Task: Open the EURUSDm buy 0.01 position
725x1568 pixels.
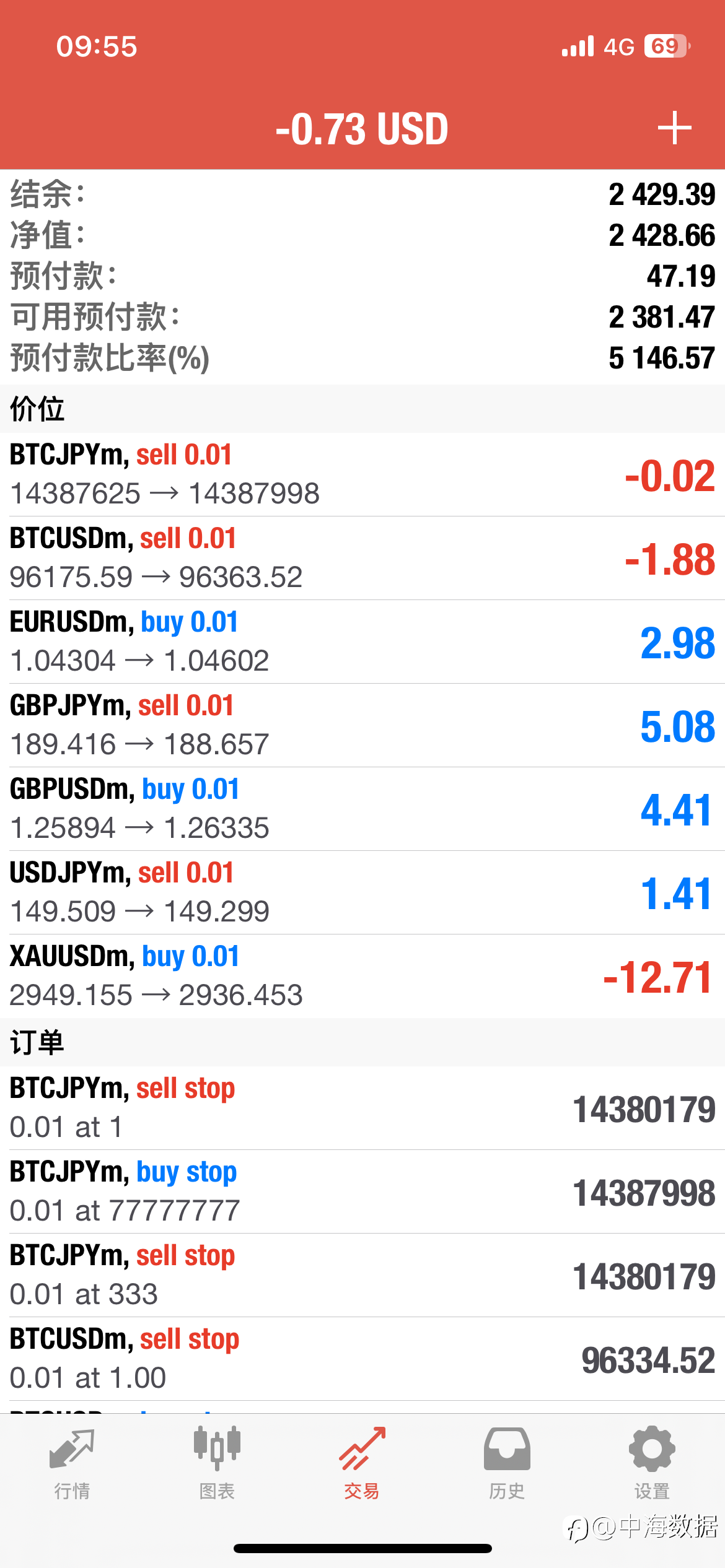Action: point(362,642)
